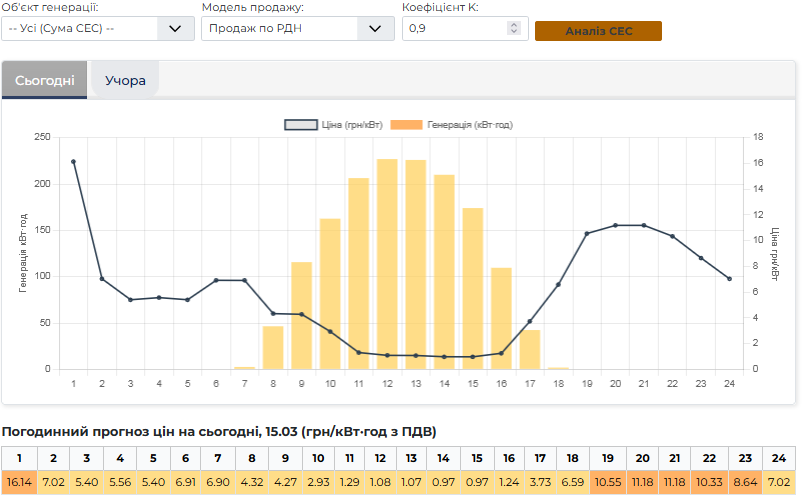The height and width of the screenshot is (500, 803).
Task: Click the grey "Ціна (грн/кВт)" legend swatch
Action: pyautogui.click(x=300, y=125)
